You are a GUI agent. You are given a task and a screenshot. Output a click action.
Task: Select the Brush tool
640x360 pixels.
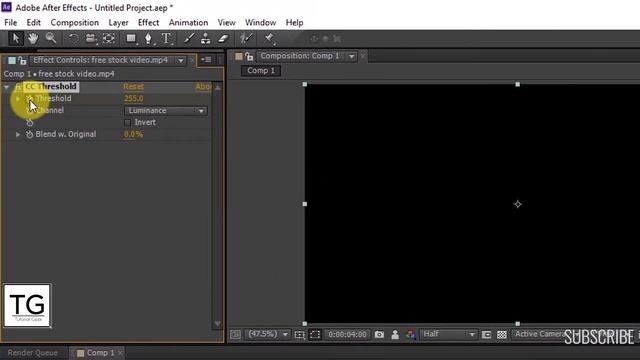(x=189, y=39)
